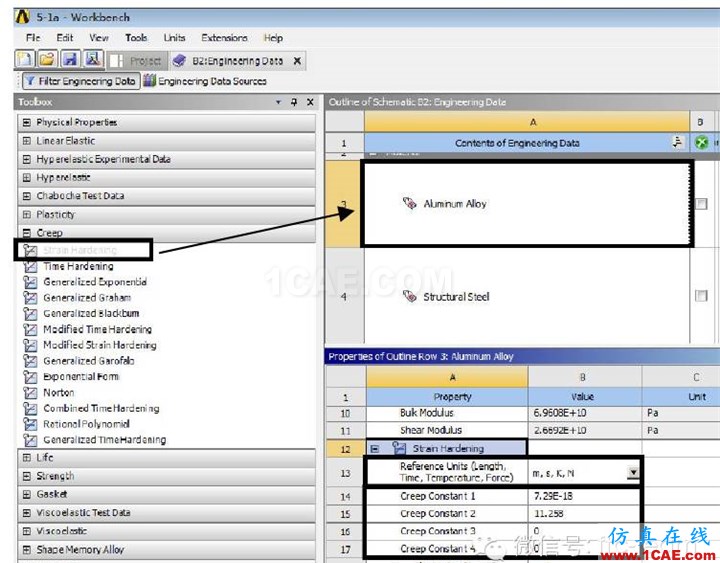The height and width of the screenshot is (563, 720).
Task: Select Exponential Form creep model icon
Action: pos(30,377)
